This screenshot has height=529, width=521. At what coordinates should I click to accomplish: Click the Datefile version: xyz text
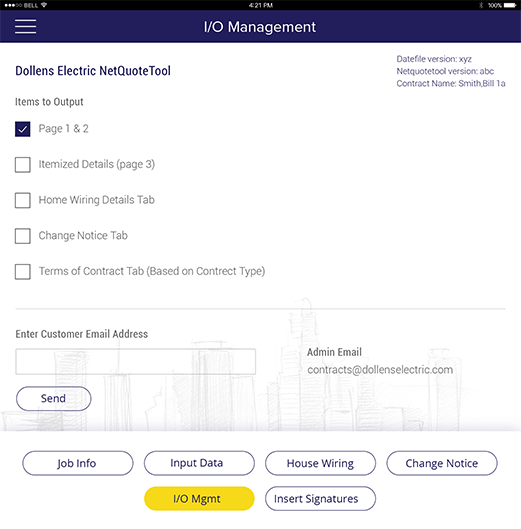click(x=434, y=59)
